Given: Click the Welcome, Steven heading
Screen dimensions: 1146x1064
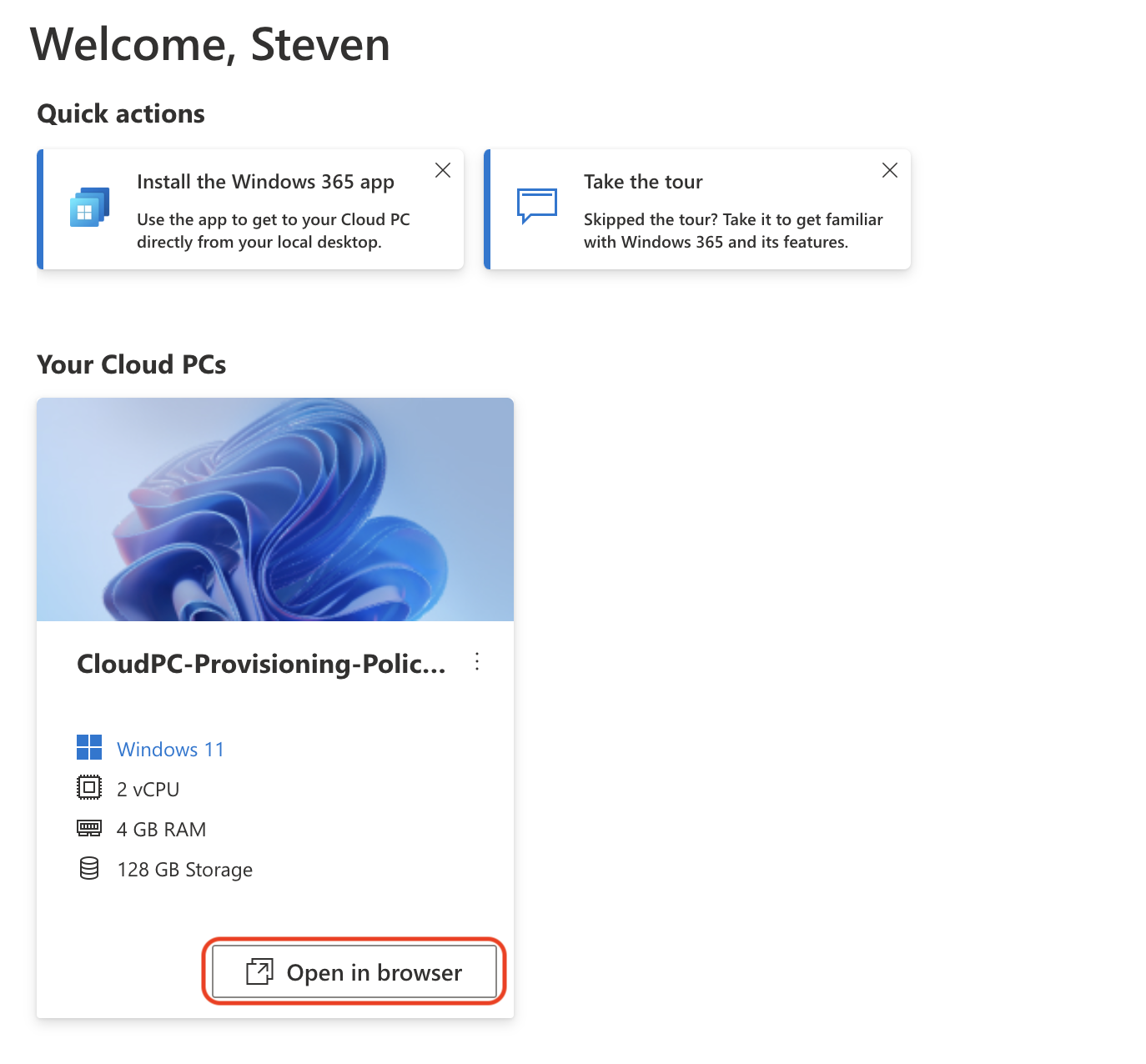Looking at the screenshot, I should pos(210,44).
